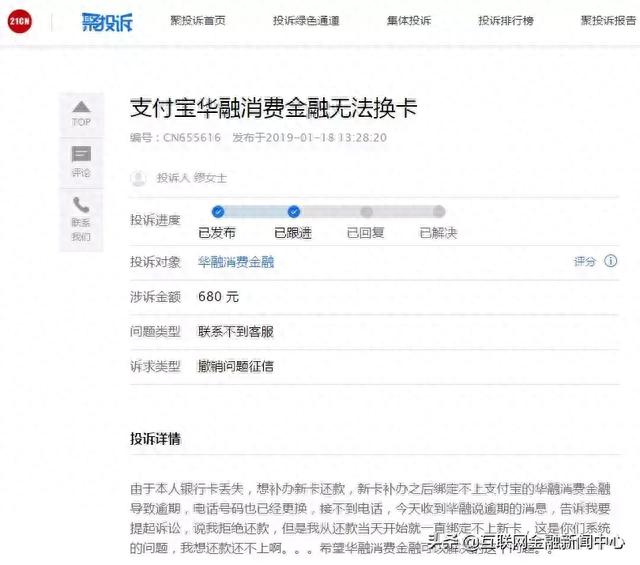Click the complainant name 缪女士
Viewport: 640px width, 565px height.
(x=210, y=178)
